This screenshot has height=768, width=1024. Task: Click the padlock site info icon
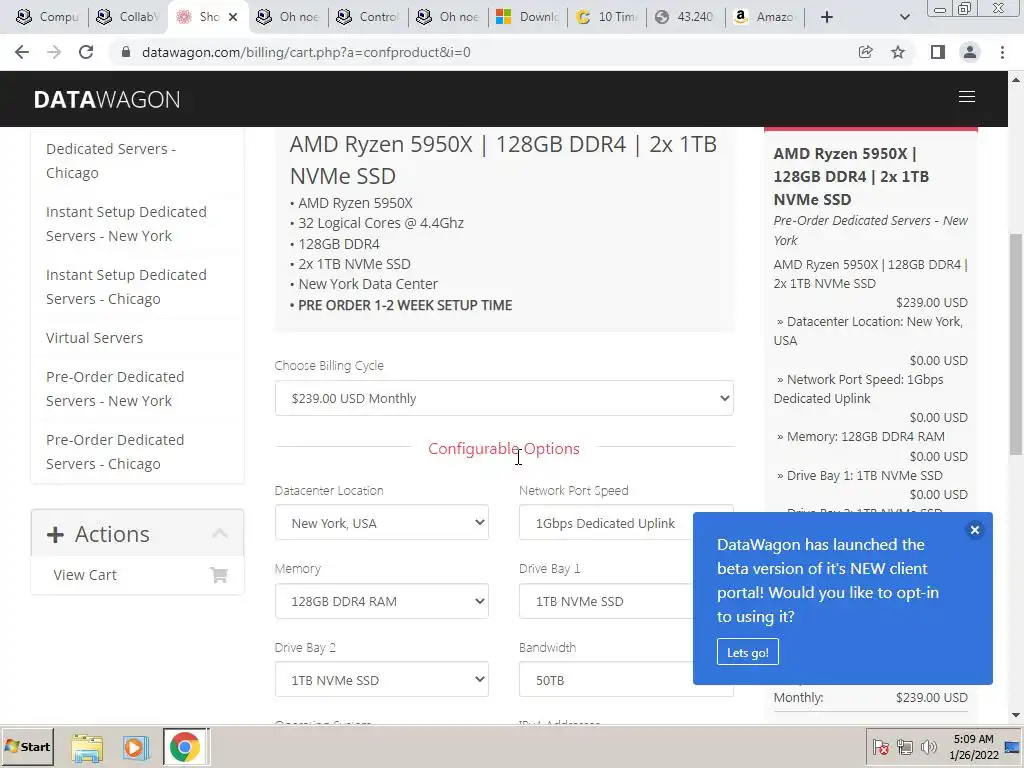126,52
